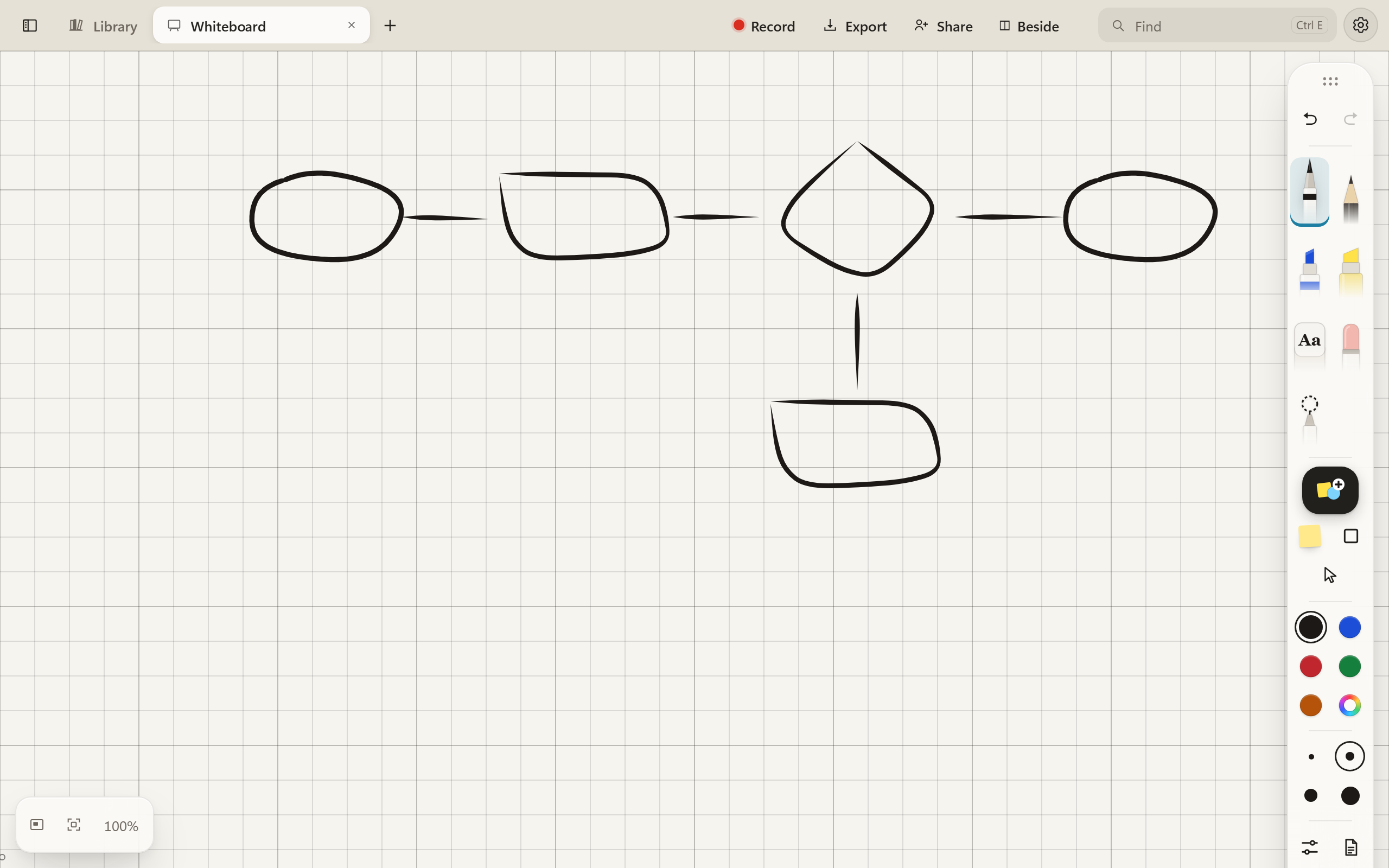This screenshot has width=1389, height=868.
Task: Toggle the sidebar panel icon
Action: [30, 26]
